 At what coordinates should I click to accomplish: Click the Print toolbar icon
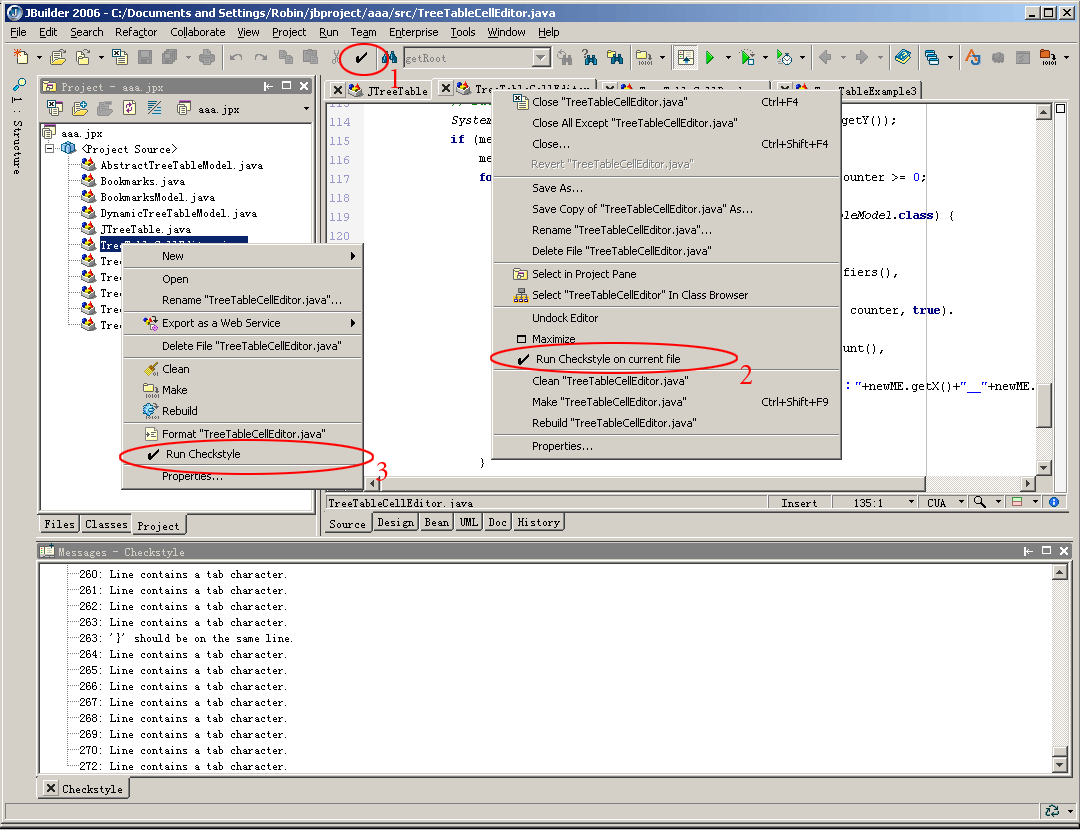(207, 58)
